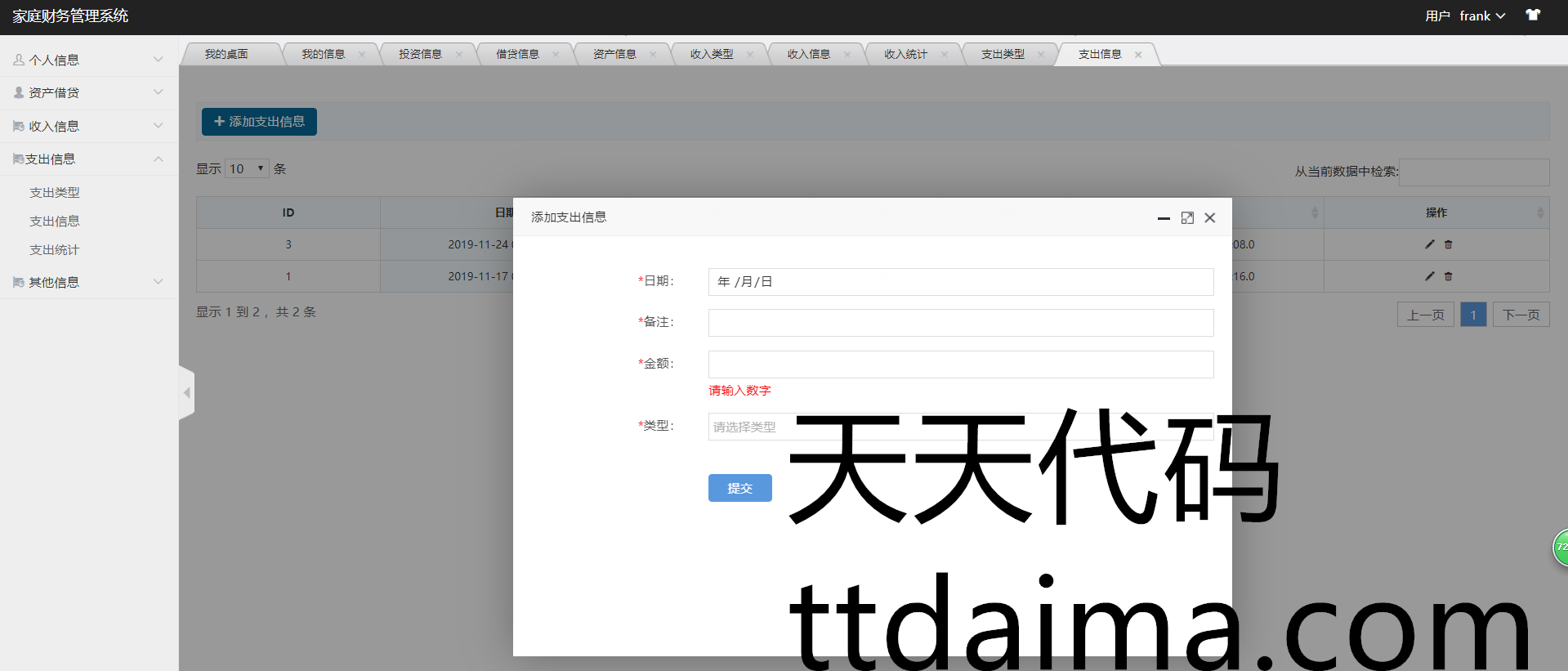Click delete trash icon for record 3
The height and width of the screenshot is (671, 1568).
coord(1448,244)
